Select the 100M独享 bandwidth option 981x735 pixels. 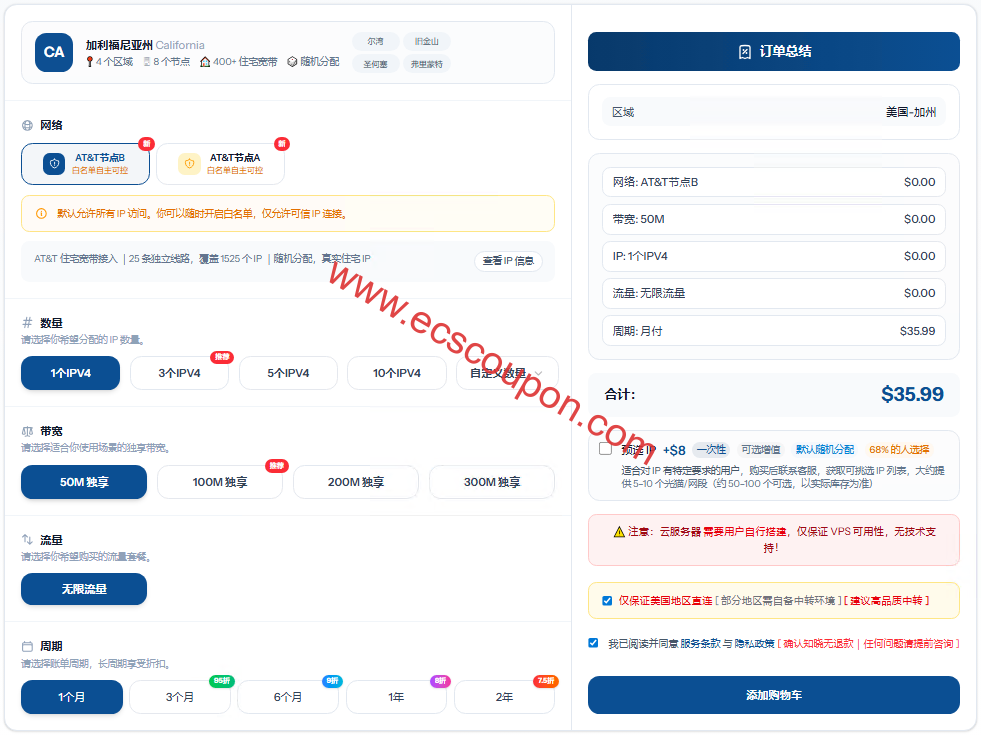tap(222, 481)
